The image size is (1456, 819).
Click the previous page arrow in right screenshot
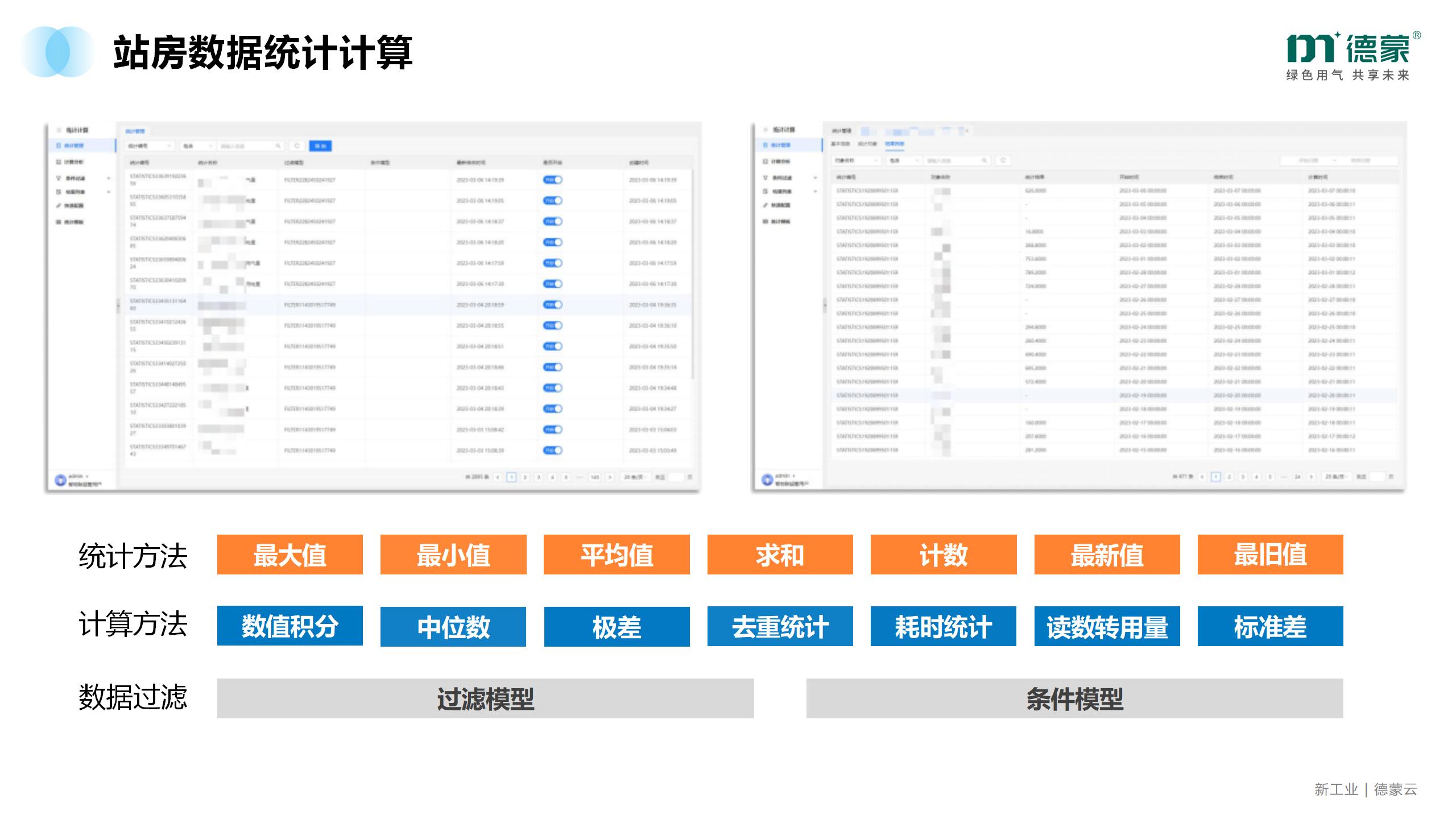[x=1202, y=477]
